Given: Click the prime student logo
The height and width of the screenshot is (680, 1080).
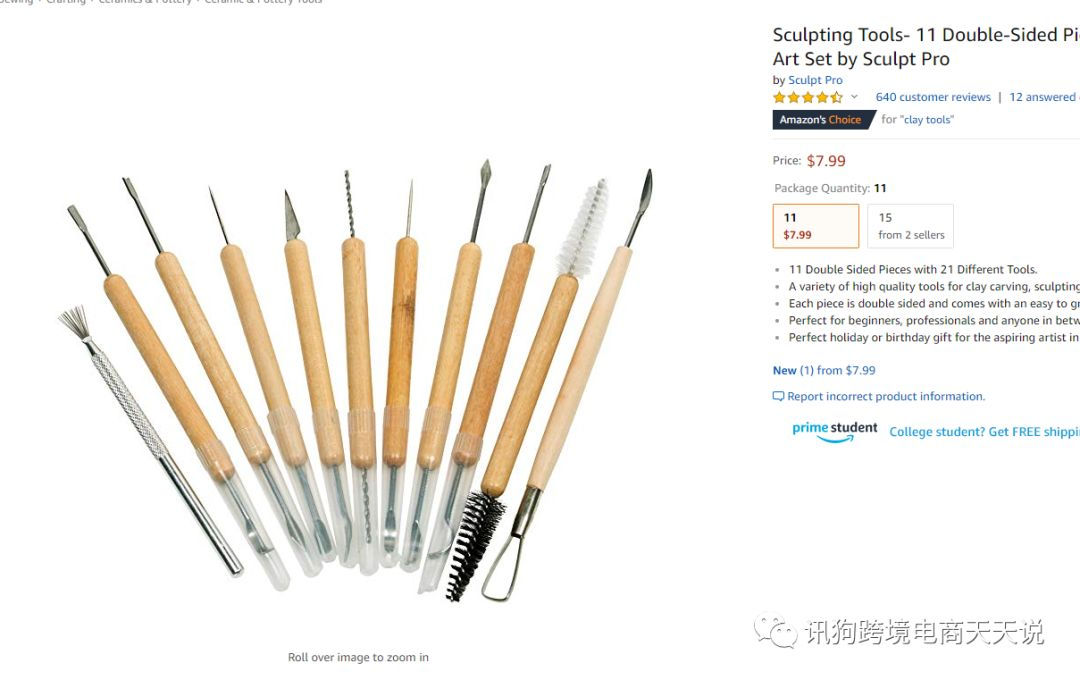Looking at the screenshot, I should [x=835, y=431].
